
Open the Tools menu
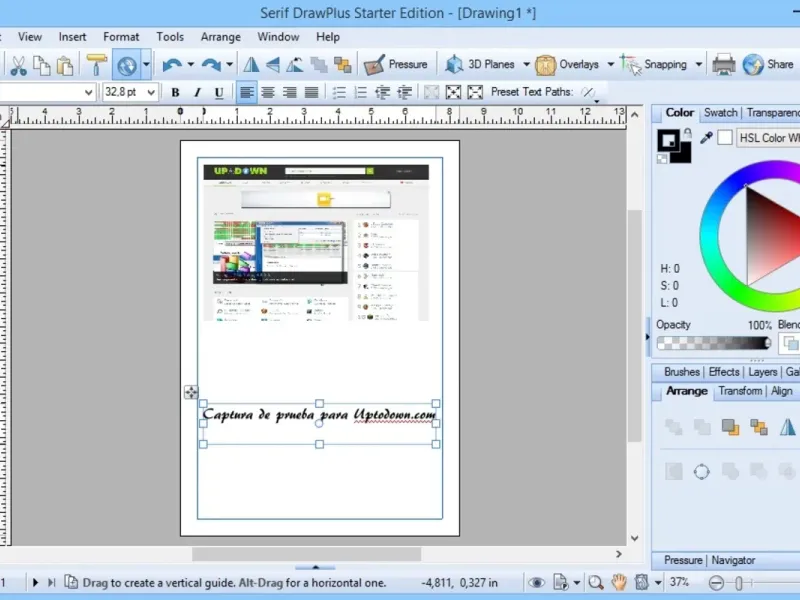click(170, 37)
